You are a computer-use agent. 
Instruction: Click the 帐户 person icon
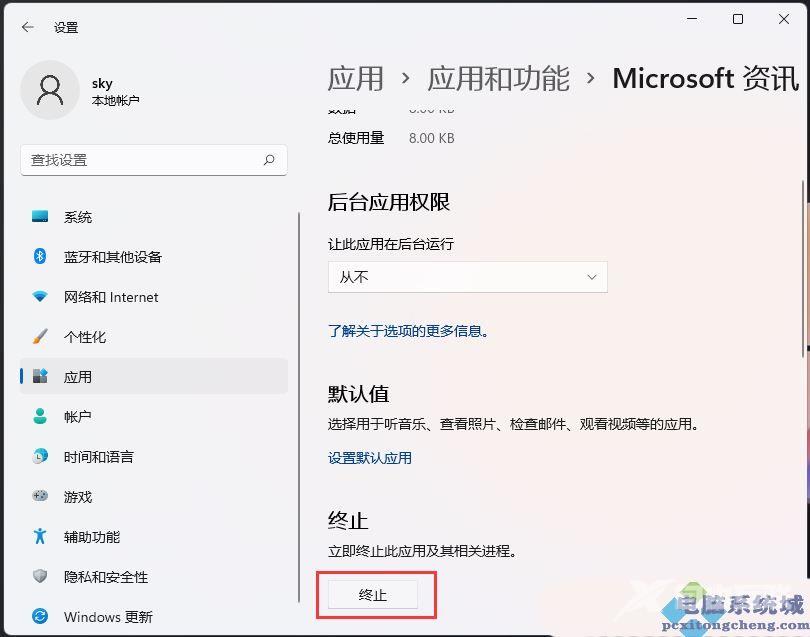[40, 416]
